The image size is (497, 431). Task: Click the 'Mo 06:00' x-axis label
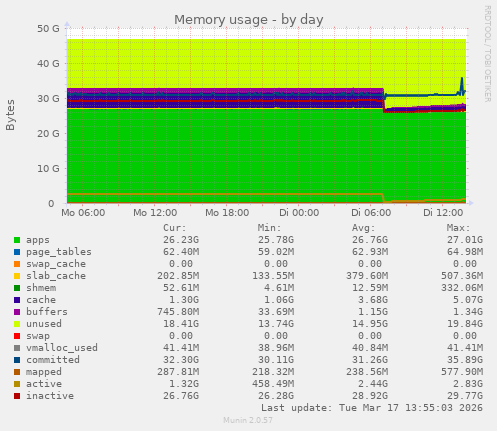coord(83,213)
